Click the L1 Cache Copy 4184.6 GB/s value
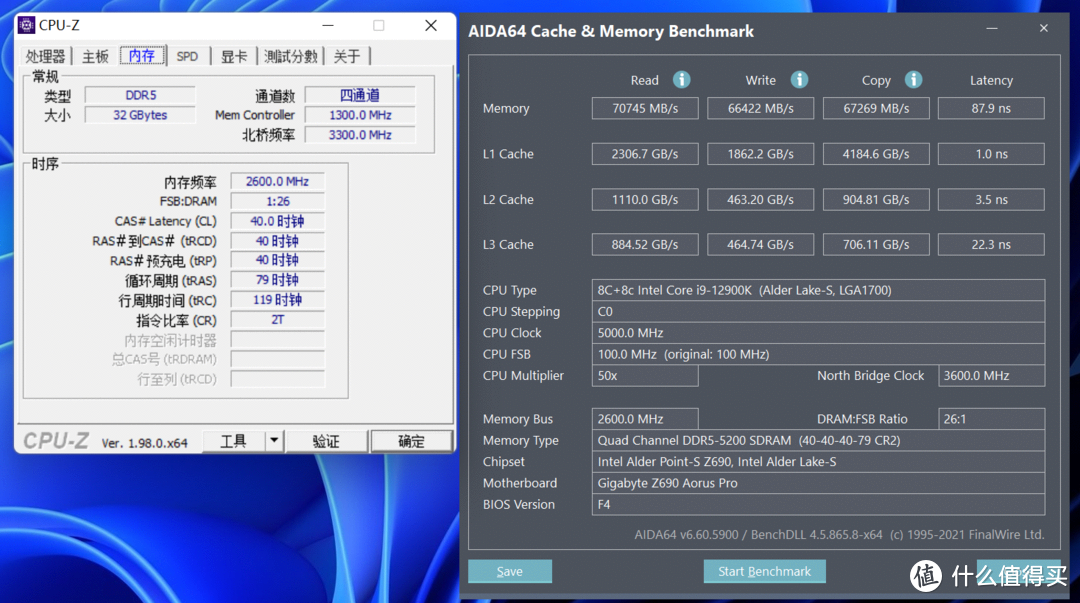 (x=876, y=154)
